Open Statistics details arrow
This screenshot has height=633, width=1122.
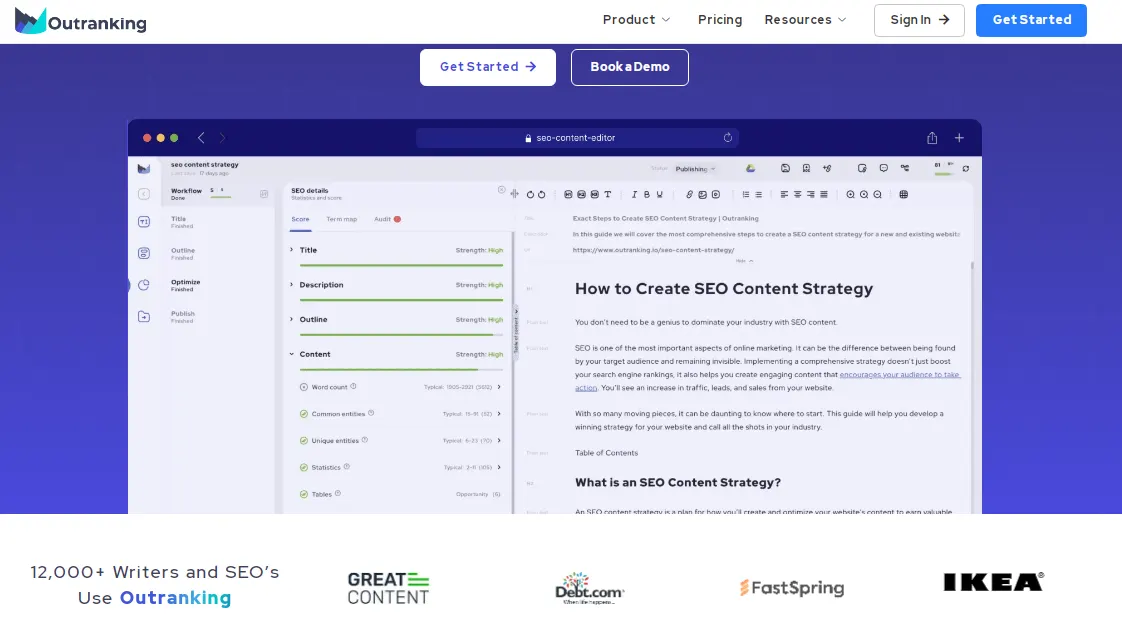tap(499, 467)
